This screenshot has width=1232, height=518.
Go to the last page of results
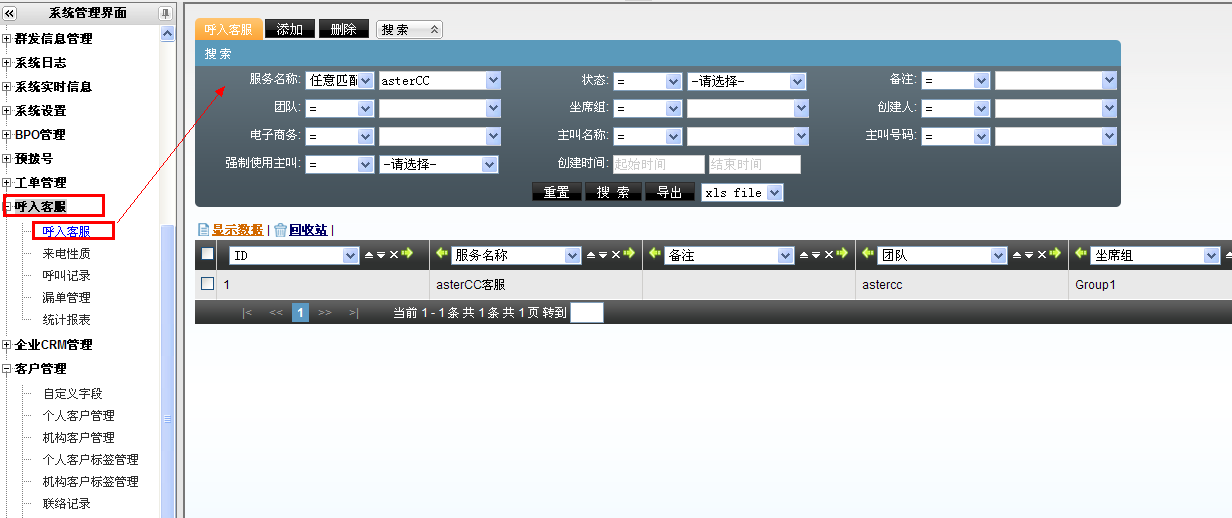(353, 313)
